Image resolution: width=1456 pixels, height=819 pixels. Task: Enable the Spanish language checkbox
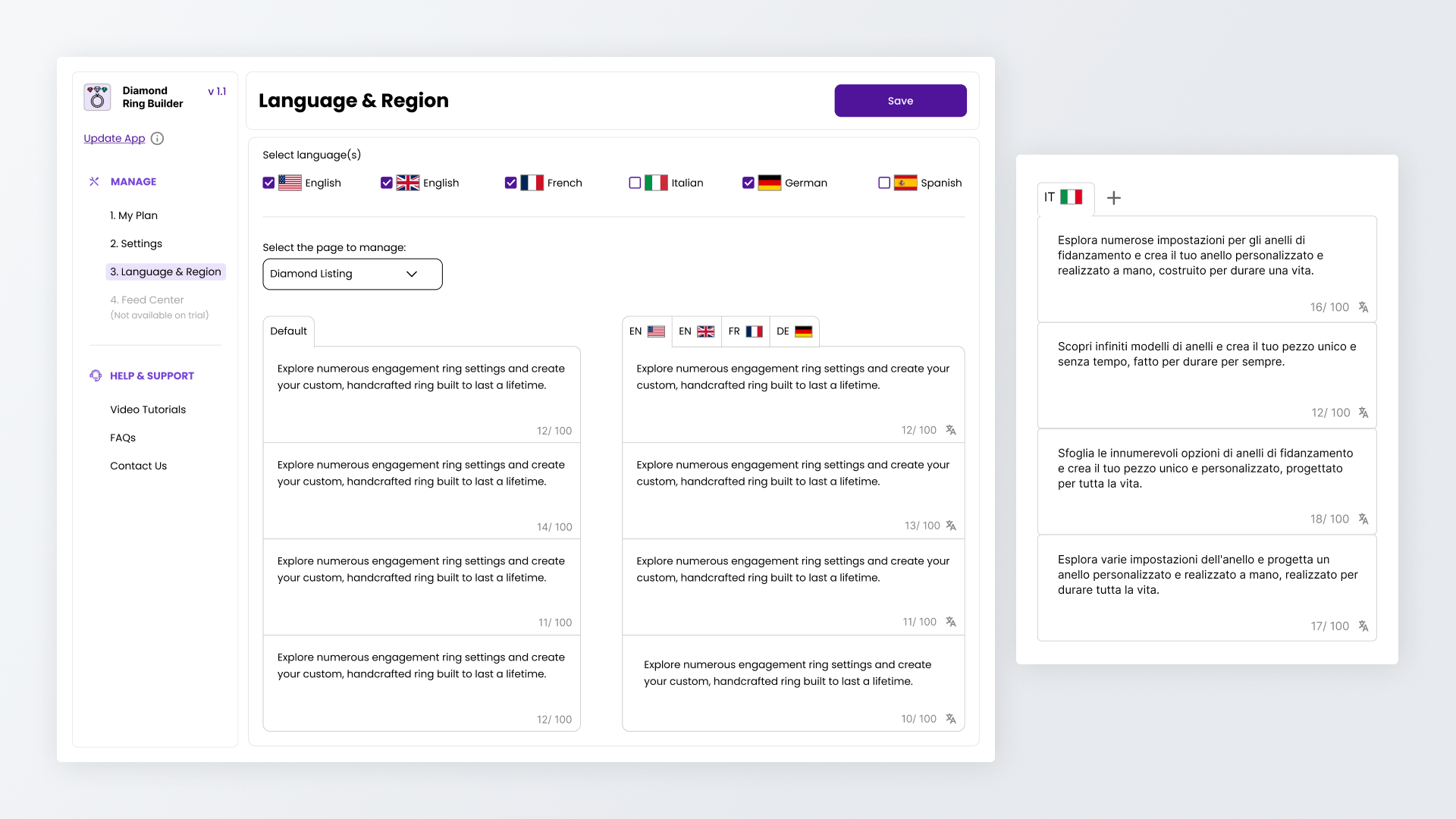click(x=883, y=183)
